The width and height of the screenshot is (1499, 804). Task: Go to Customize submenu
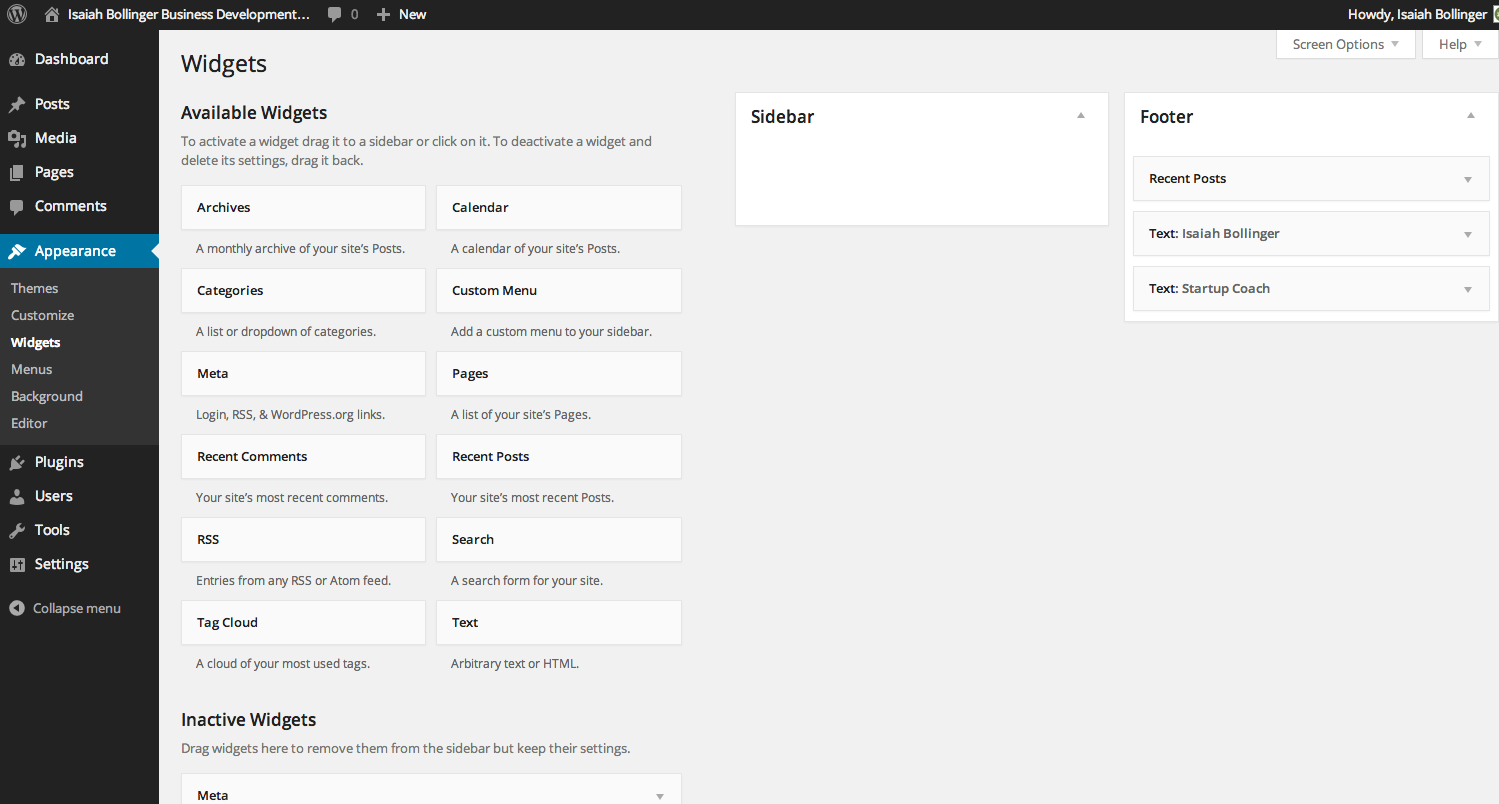pos(42,315)
